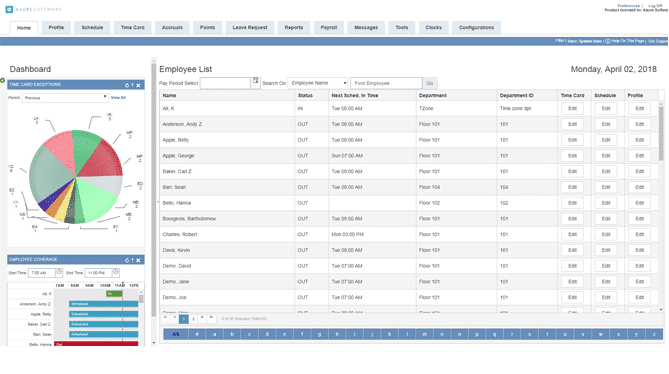
Task: Open the Schedule tab
Action: [x=92, y=27]
